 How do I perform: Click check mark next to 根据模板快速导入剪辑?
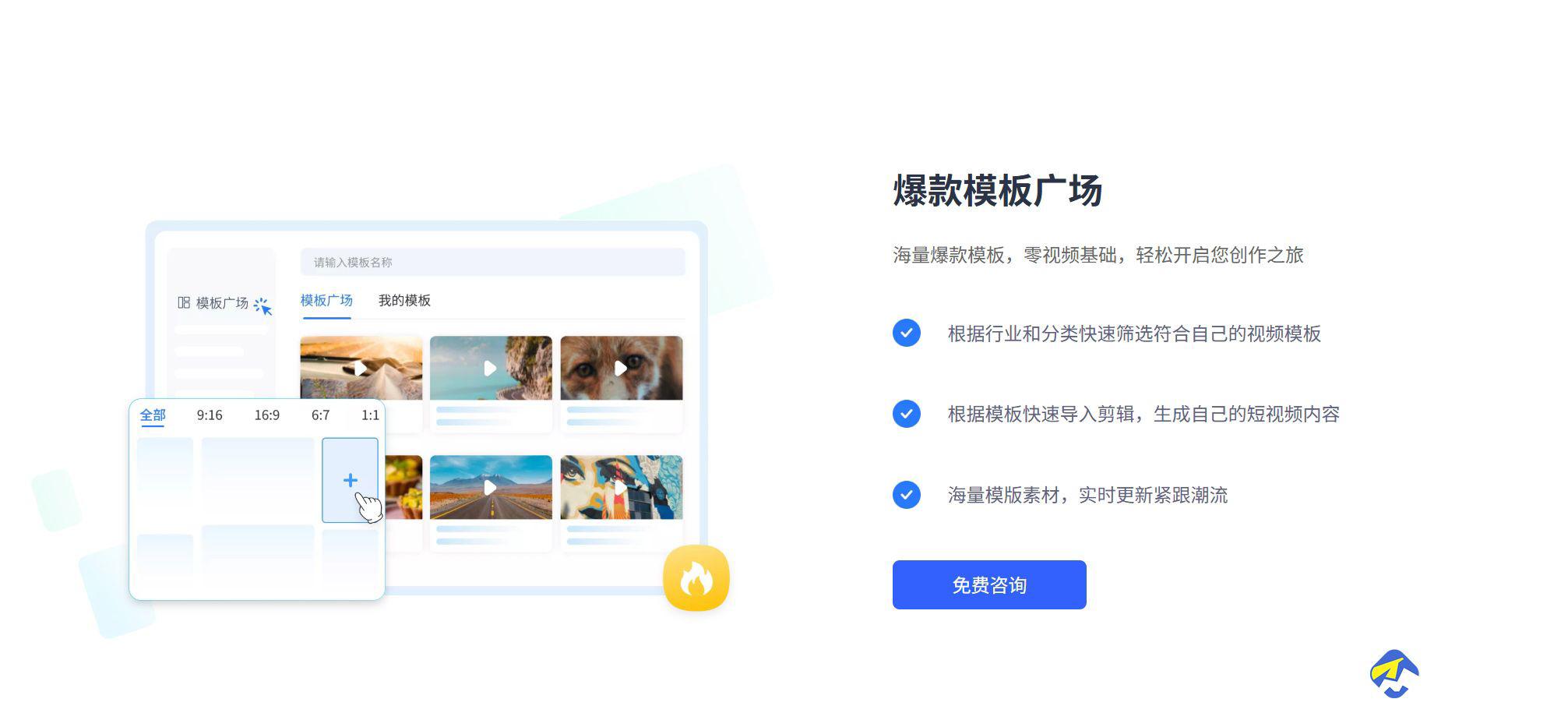click(907, 414)
